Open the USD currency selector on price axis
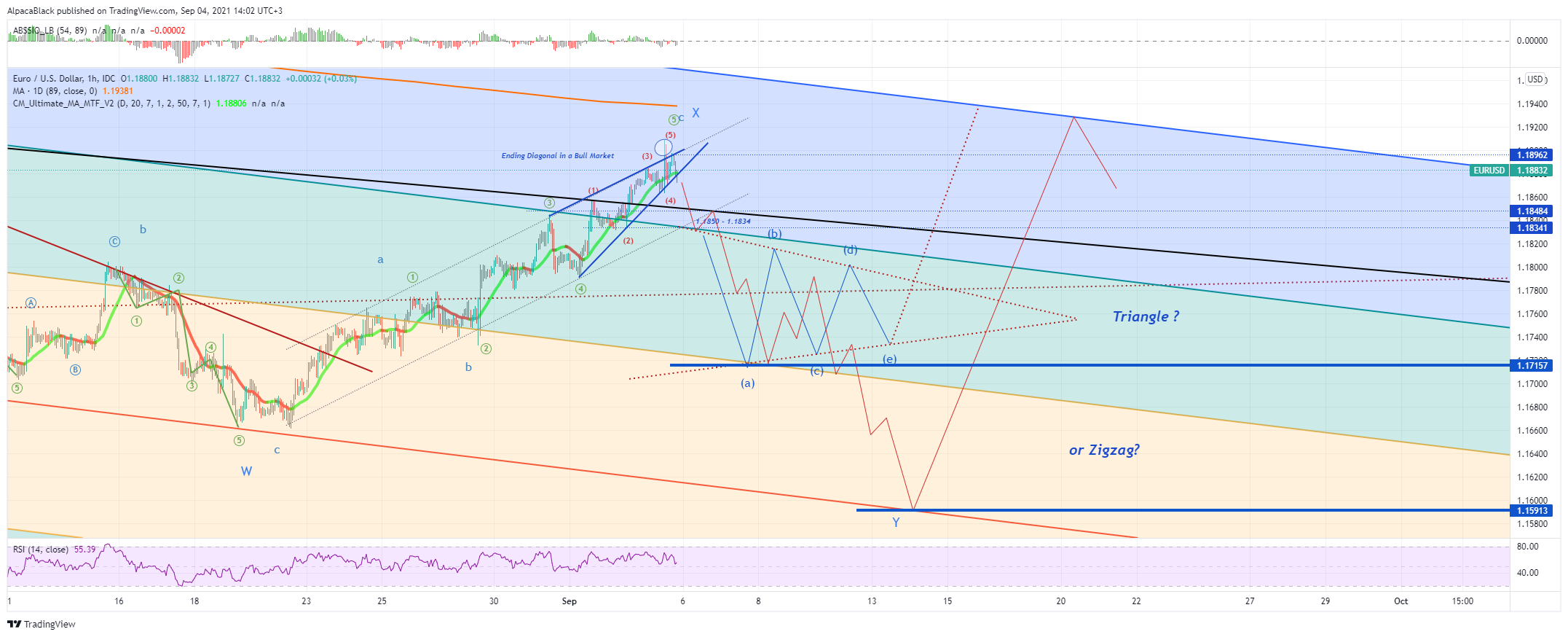This screenshot has height=637, width=1568. coord(1536,79)
